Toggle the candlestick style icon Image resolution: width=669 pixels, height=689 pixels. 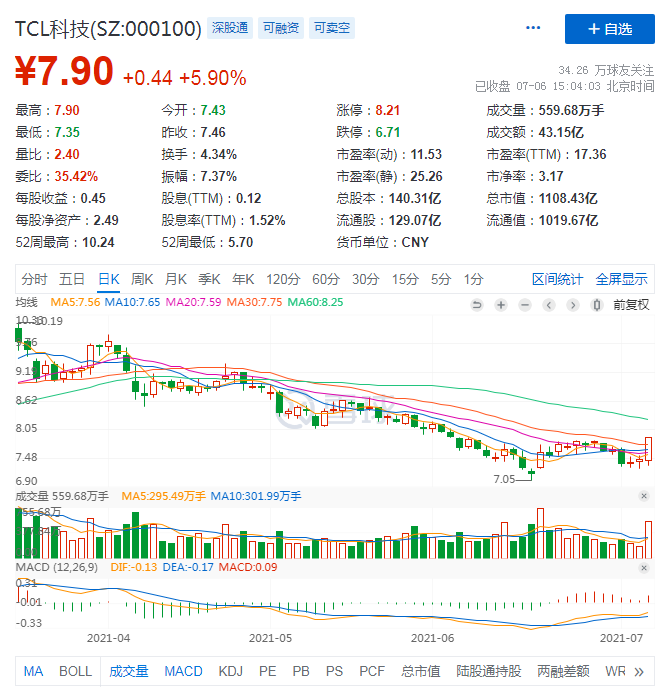pyautogui.click(x=598, y=304)
